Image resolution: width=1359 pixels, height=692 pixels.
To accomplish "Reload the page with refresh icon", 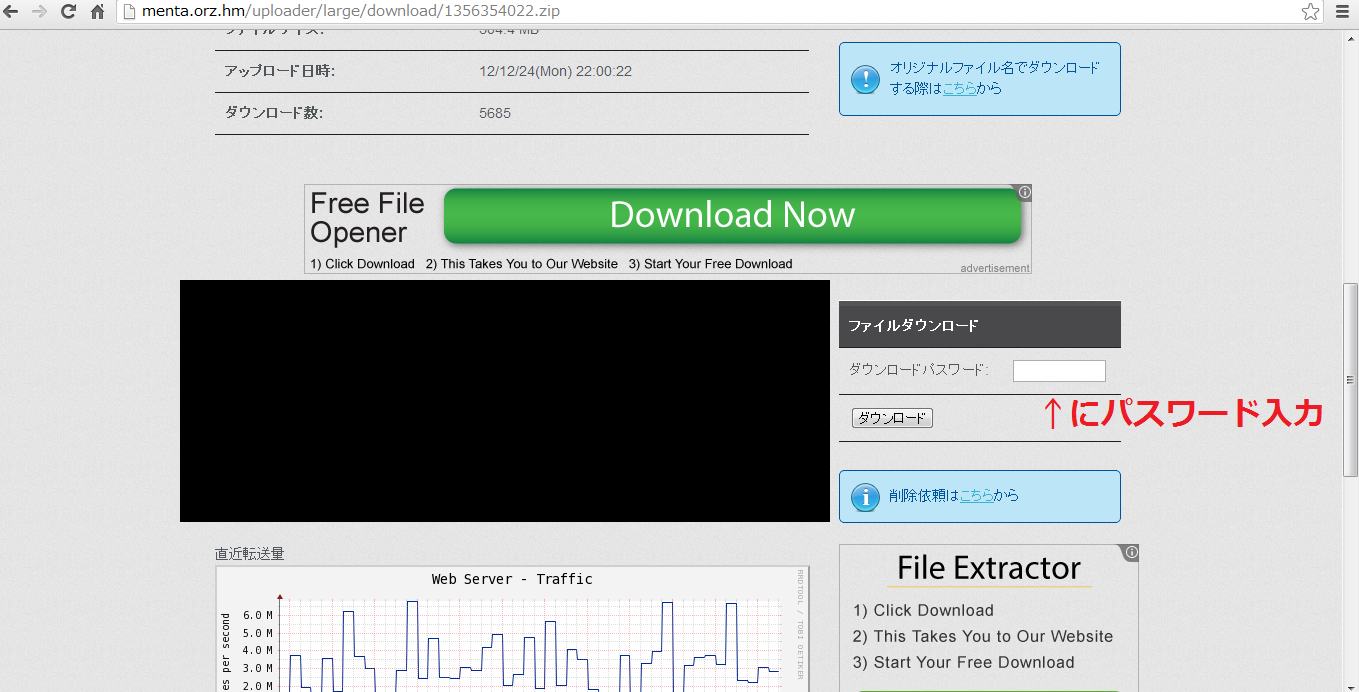I will coord(68,12).
